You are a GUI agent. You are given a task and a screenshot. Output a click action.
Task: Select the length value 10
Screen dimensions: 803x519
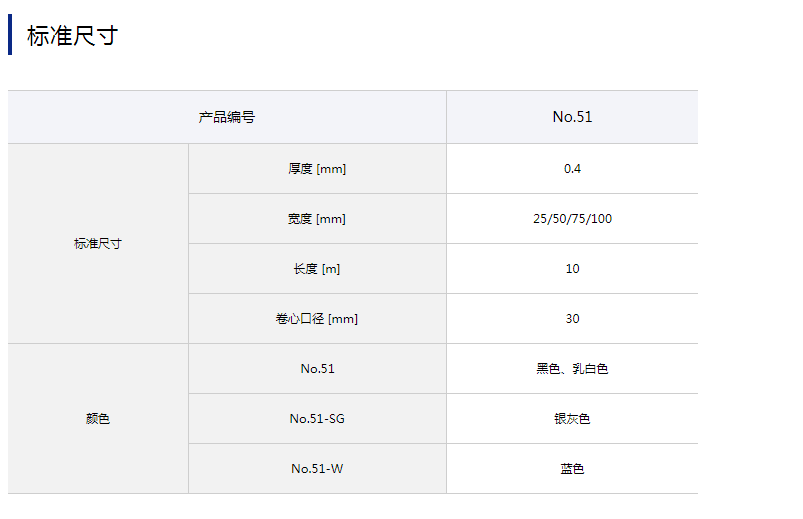pyautogui.click(x=572, y=269)
